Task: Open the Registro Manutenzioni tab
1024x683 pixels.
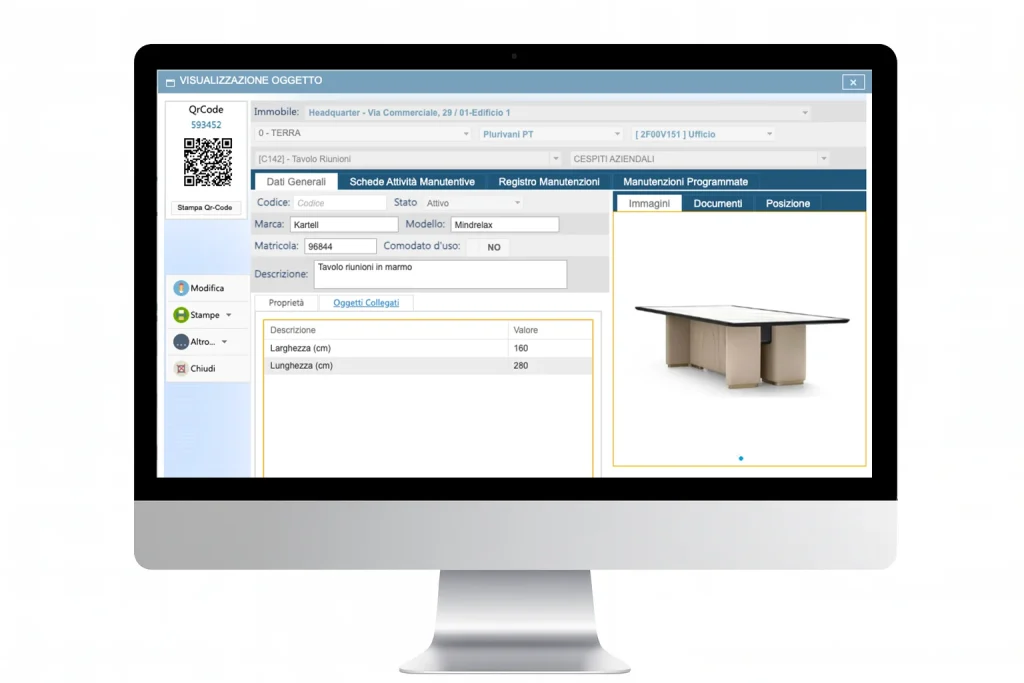Action: click(x=549, y=182)
